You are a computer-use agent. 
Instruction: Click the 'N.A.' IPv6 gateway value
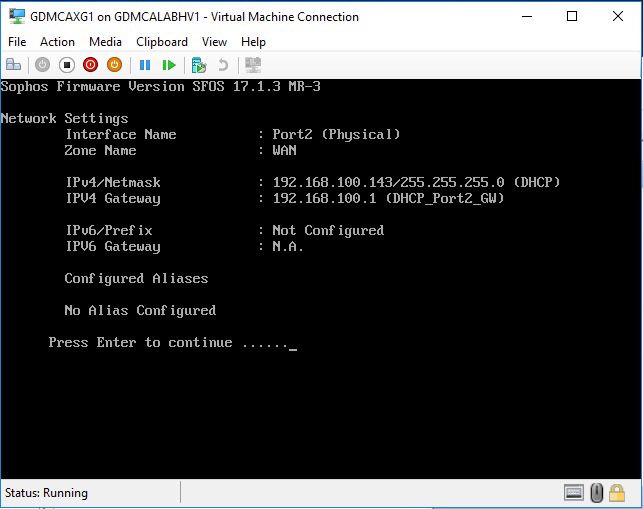tap(288, 247)
